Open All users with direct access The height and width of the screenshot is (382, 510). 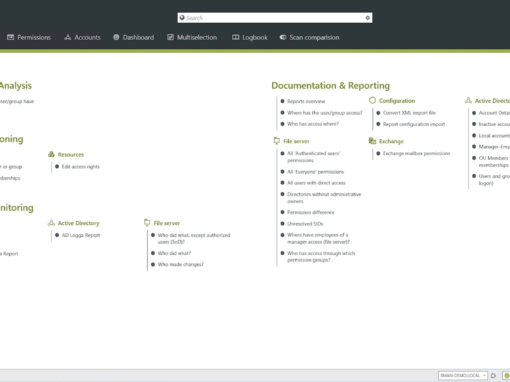coord(316,183)
